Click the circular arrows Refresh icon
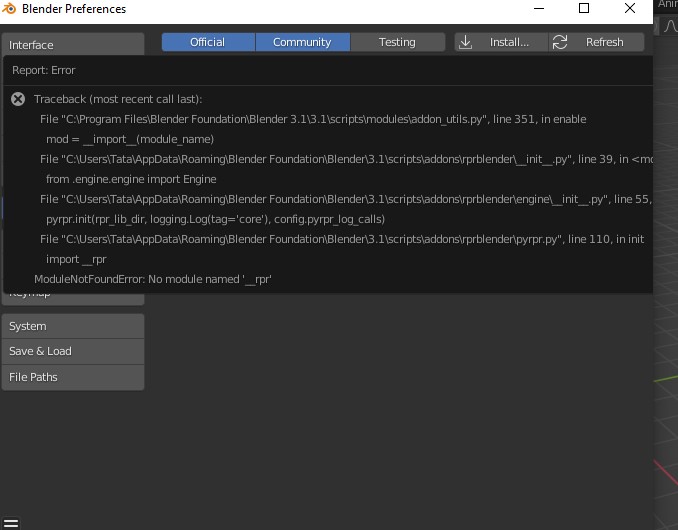 560,42
